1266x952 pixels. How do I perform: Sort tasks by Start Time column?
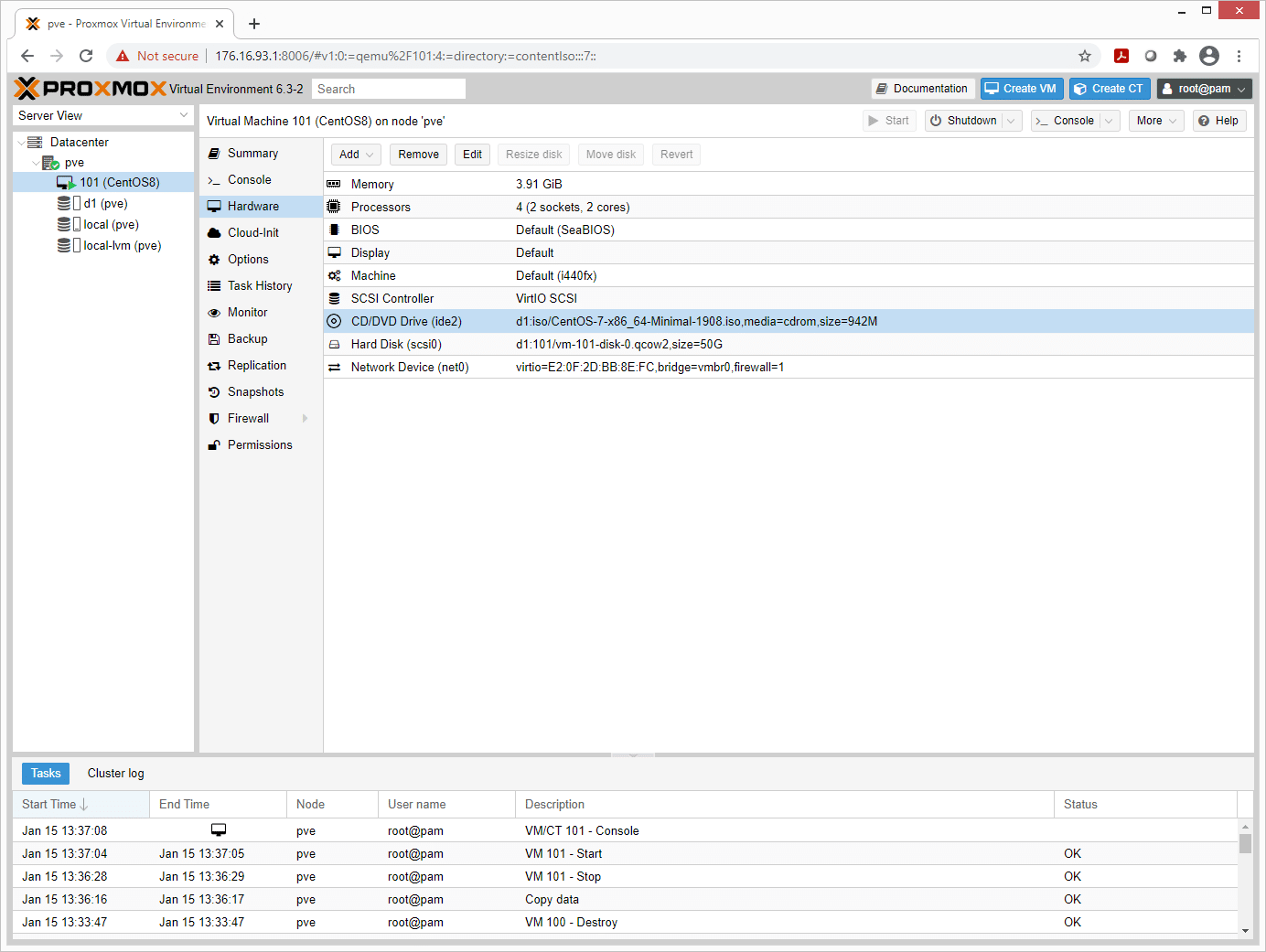pos(81,805)
